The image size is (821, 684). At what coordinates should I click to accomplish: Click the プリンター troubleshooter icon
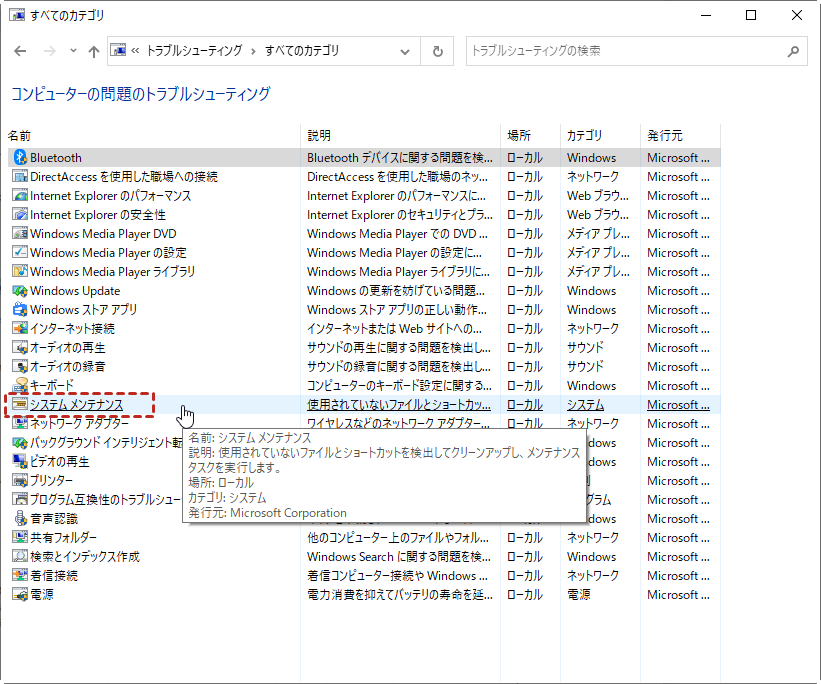click(20, 480)
